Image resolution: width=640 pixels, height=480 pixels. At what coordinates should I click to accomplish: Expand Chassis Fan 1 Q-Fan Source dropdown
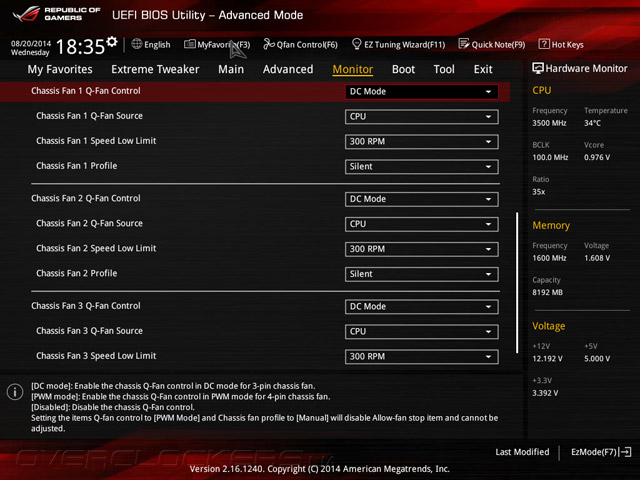(422, 117)
